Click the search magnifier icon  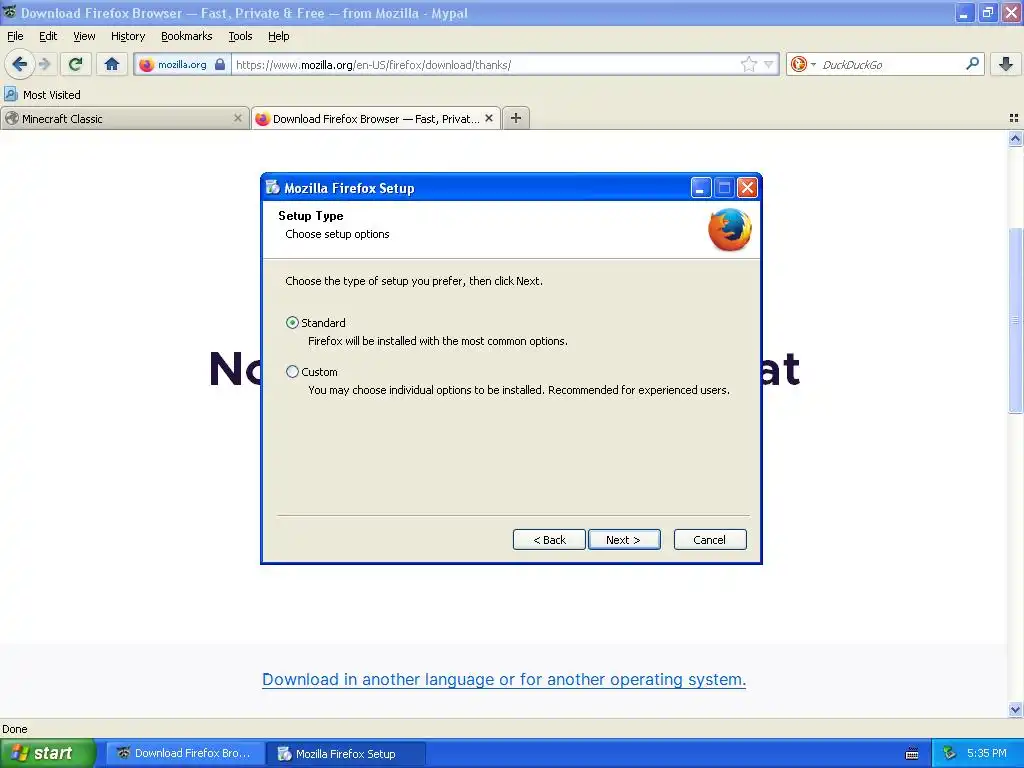(972, 64)
